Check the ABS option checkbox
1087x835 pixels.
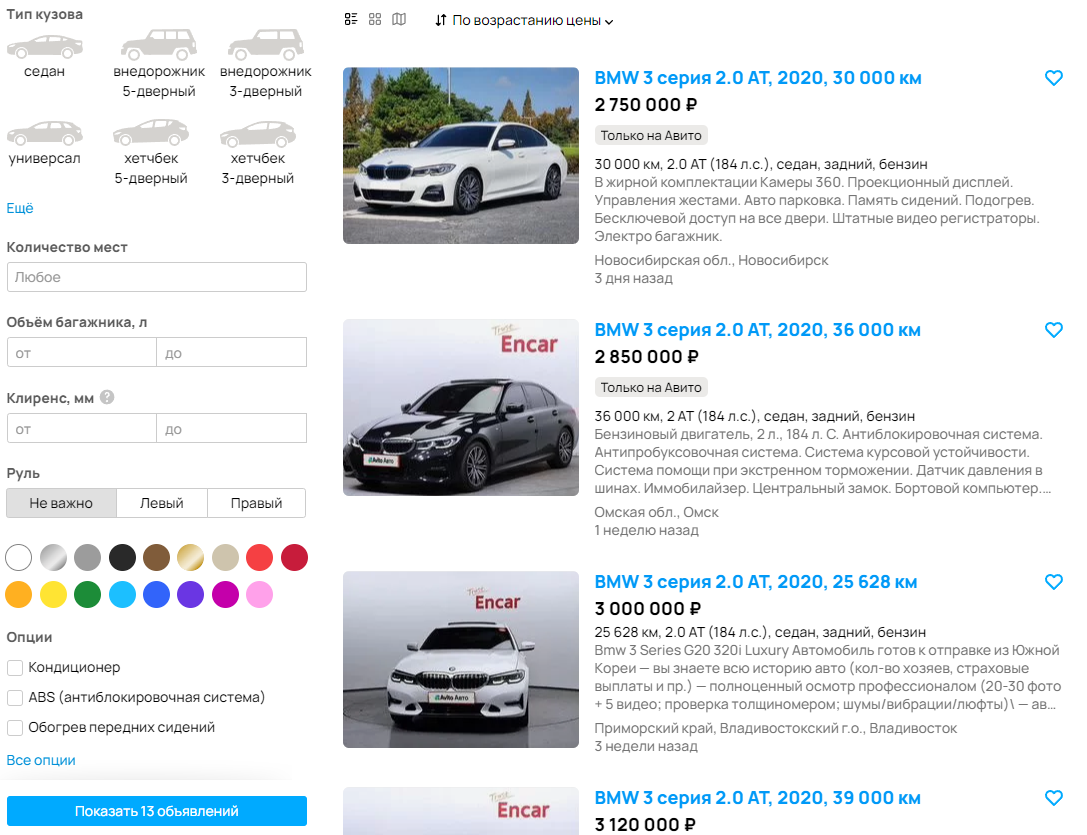click(15, 698)
